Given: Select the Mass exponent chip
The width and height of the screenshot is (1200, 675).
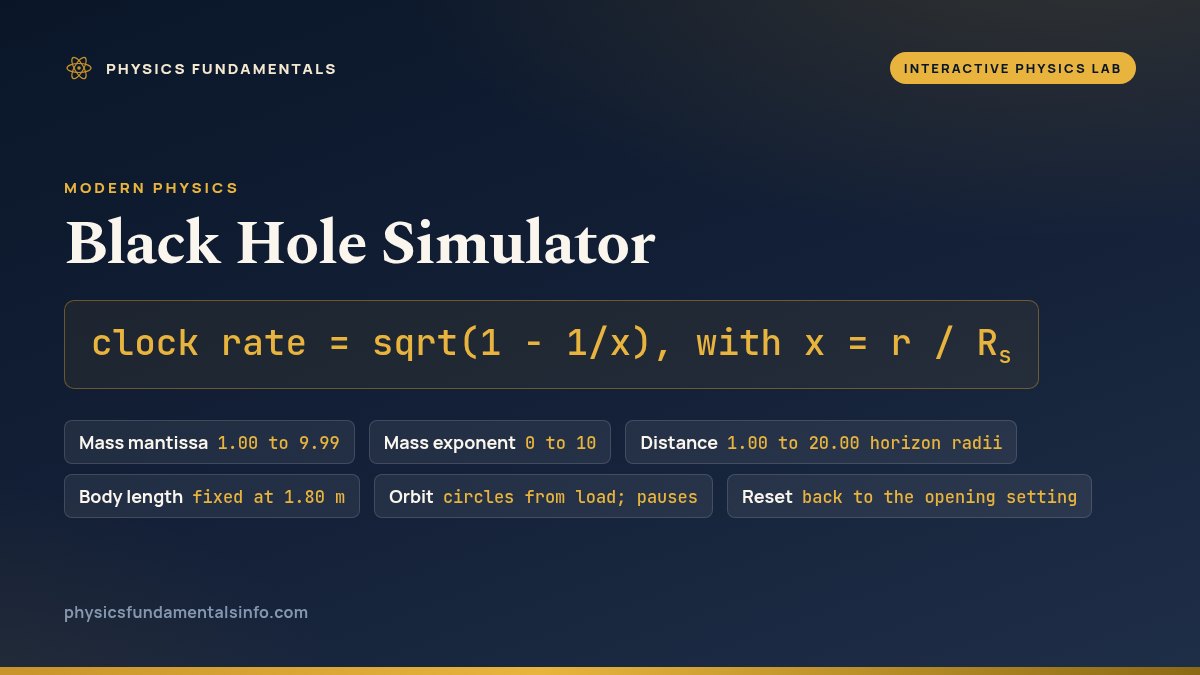Looking at the screenshot, I should (x=490, y=442).
